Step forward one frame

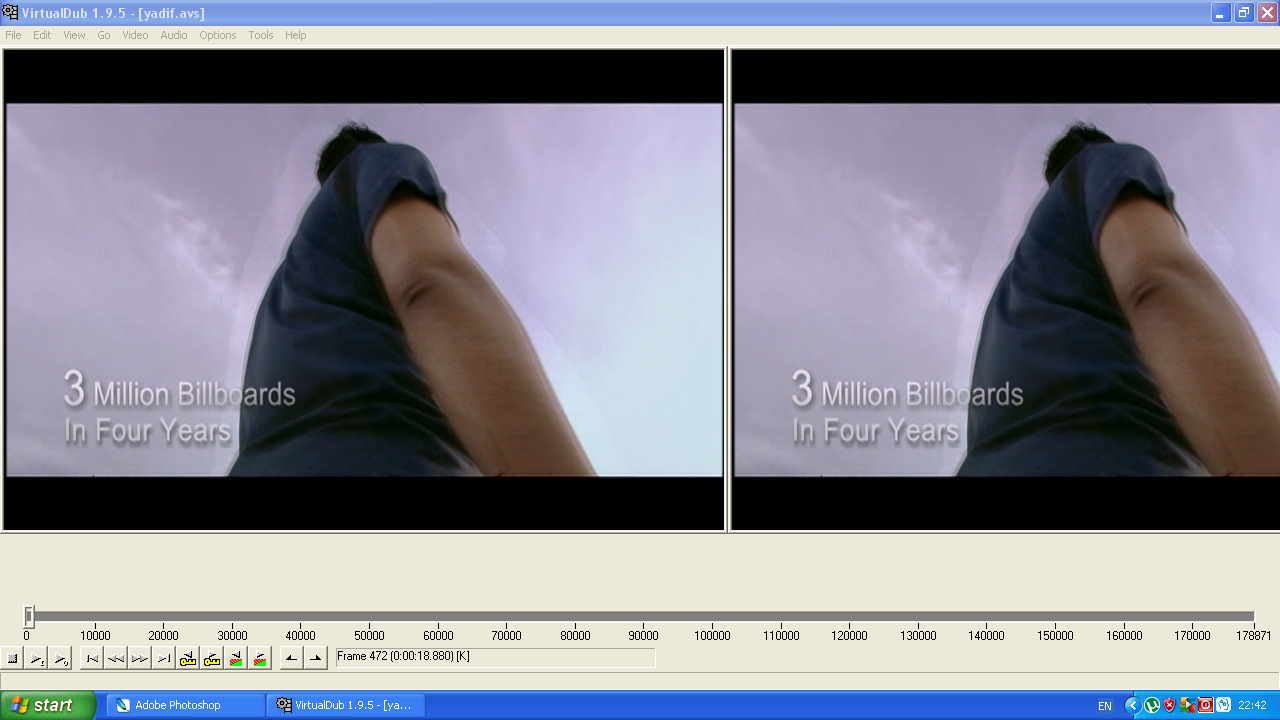pyautogui.click(x=139, y=658)
